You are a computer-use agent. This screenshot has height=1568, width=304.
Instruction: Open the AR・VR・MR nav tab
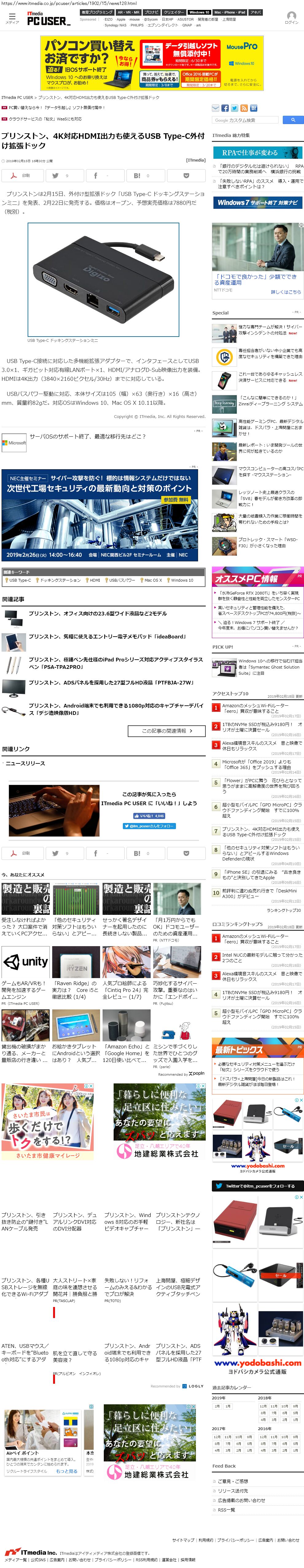coord(128,12)
